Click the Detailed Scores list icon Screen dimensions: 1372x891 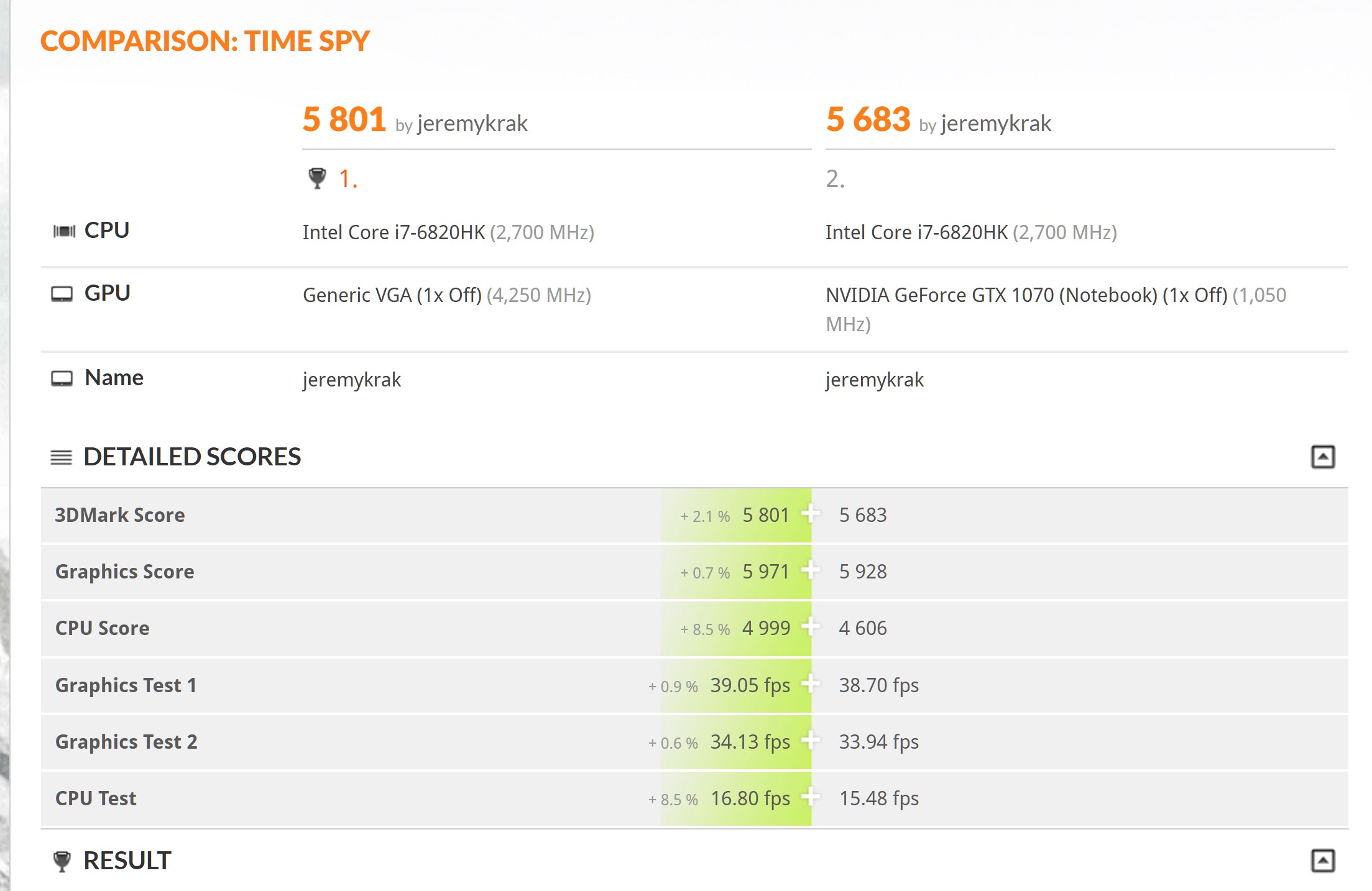[x=61, y=457]
